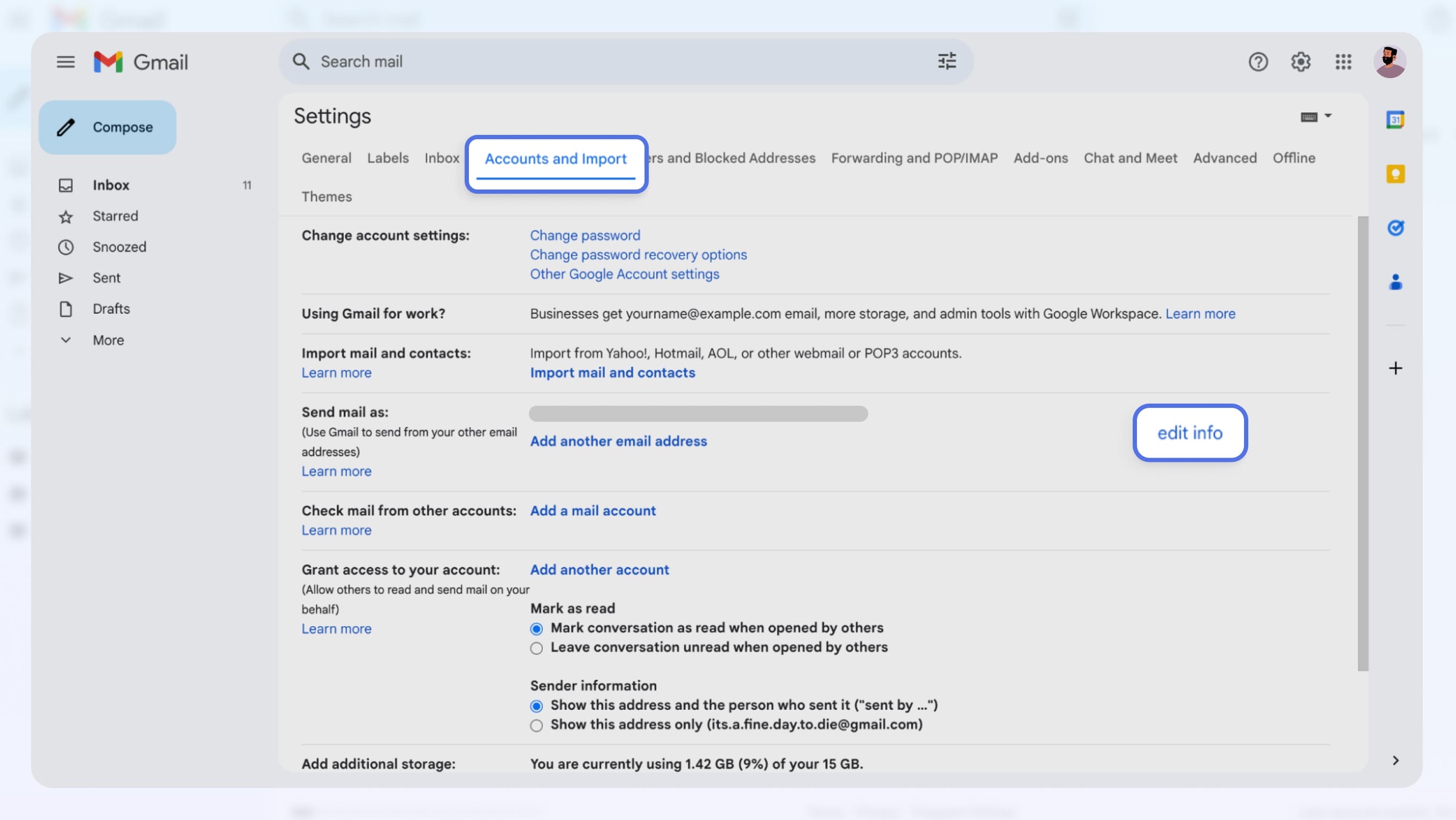Select Mark conversation as read when opened
Image resolution: width=1456 pixels, height=820 pixels.
coord(536,629)
